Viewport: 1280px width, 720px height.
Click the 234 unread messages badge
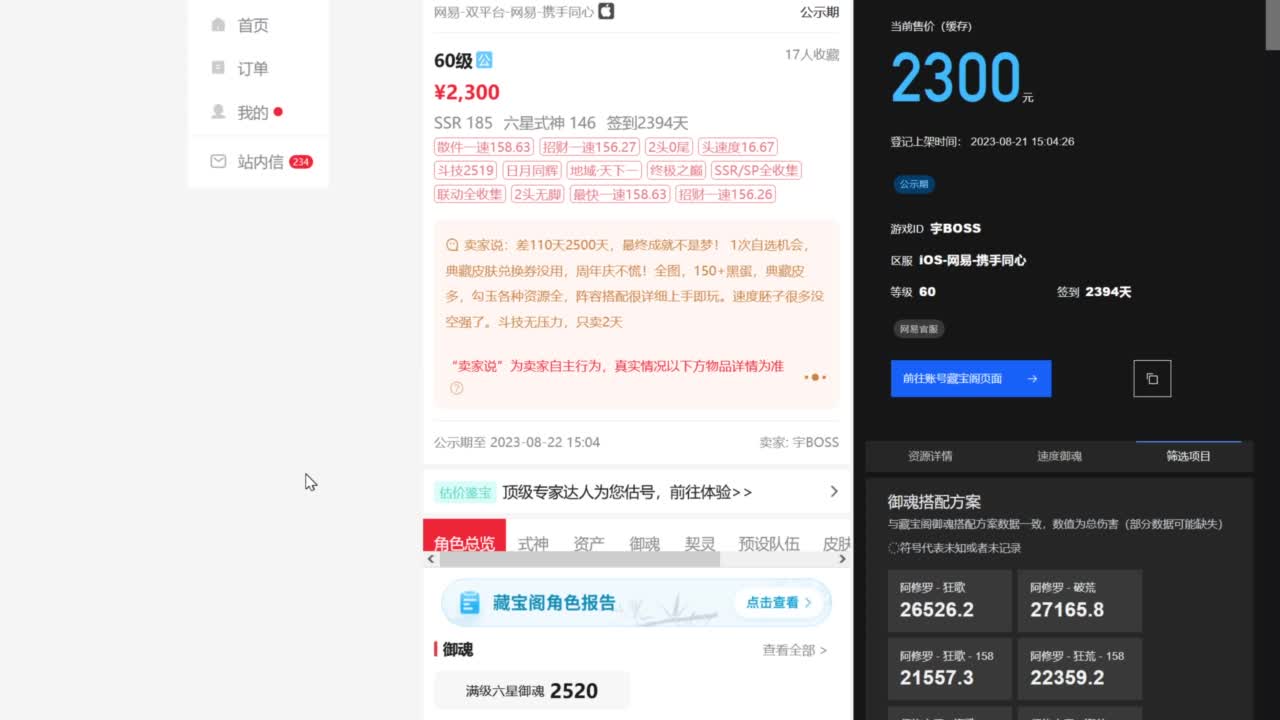(x=301, y=161)
